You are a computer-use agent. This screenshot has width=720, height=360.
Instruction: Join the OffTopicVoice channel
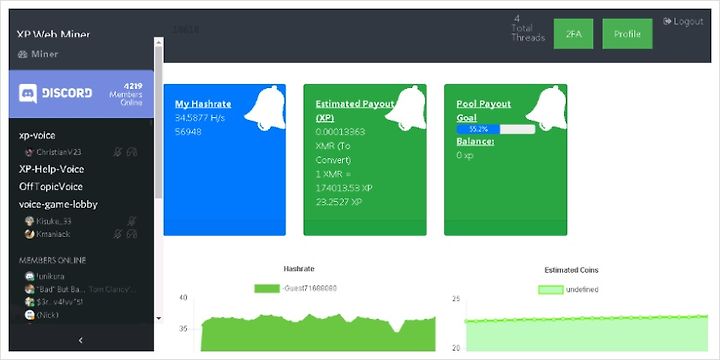point(51,186)
